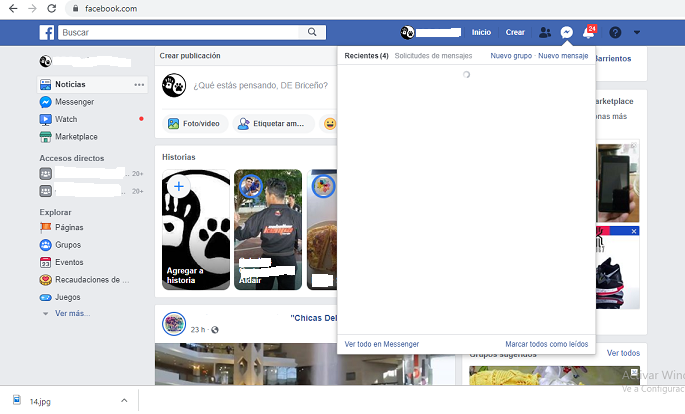The width and height of the screenshot is (685, 414).
Task: Open notifications bell with 24 badge
Action: pyautogui.click(x=588, y=32)
